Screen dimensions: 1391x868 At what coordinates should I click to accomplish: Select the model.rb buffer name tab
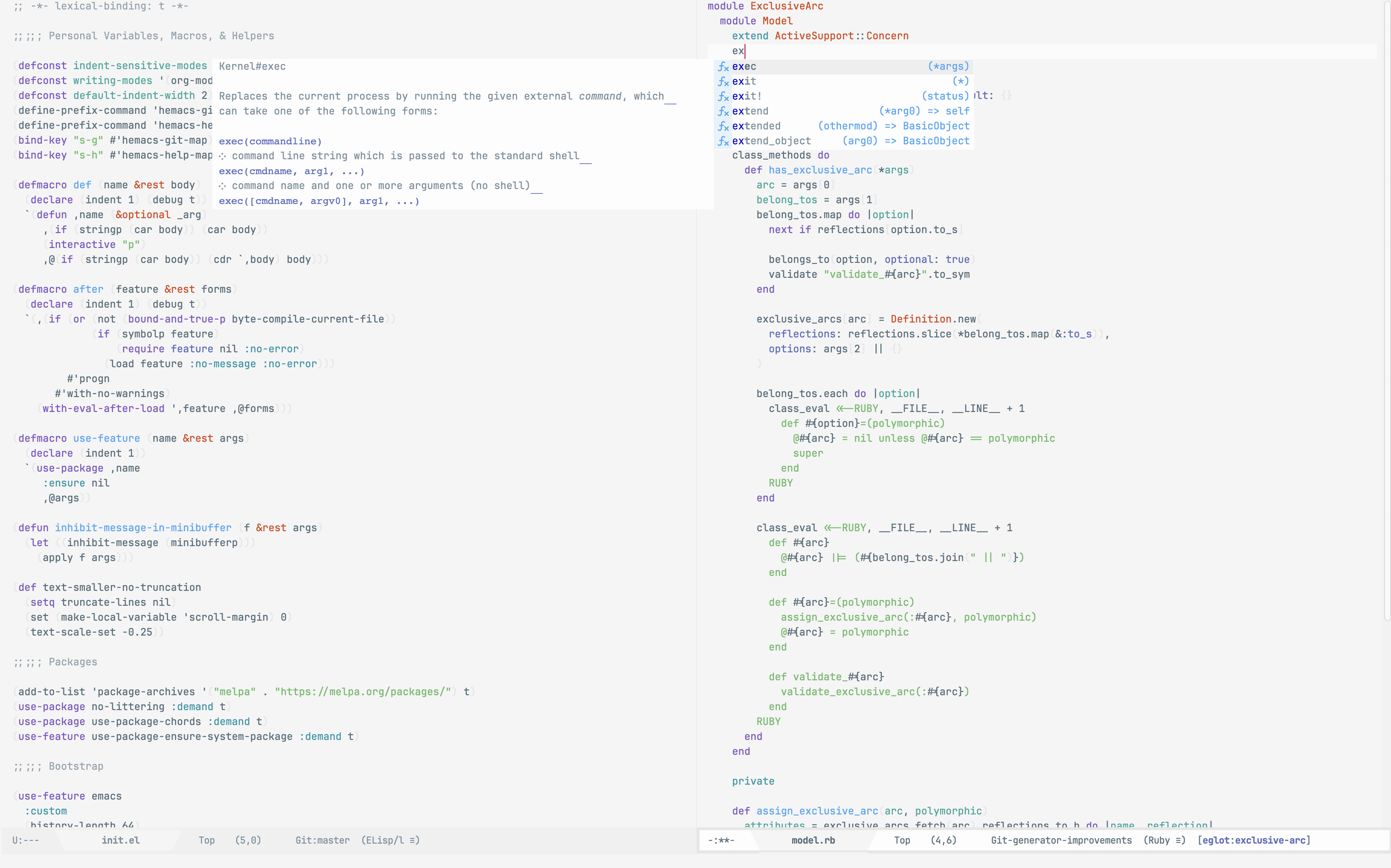tap(813, 841)
